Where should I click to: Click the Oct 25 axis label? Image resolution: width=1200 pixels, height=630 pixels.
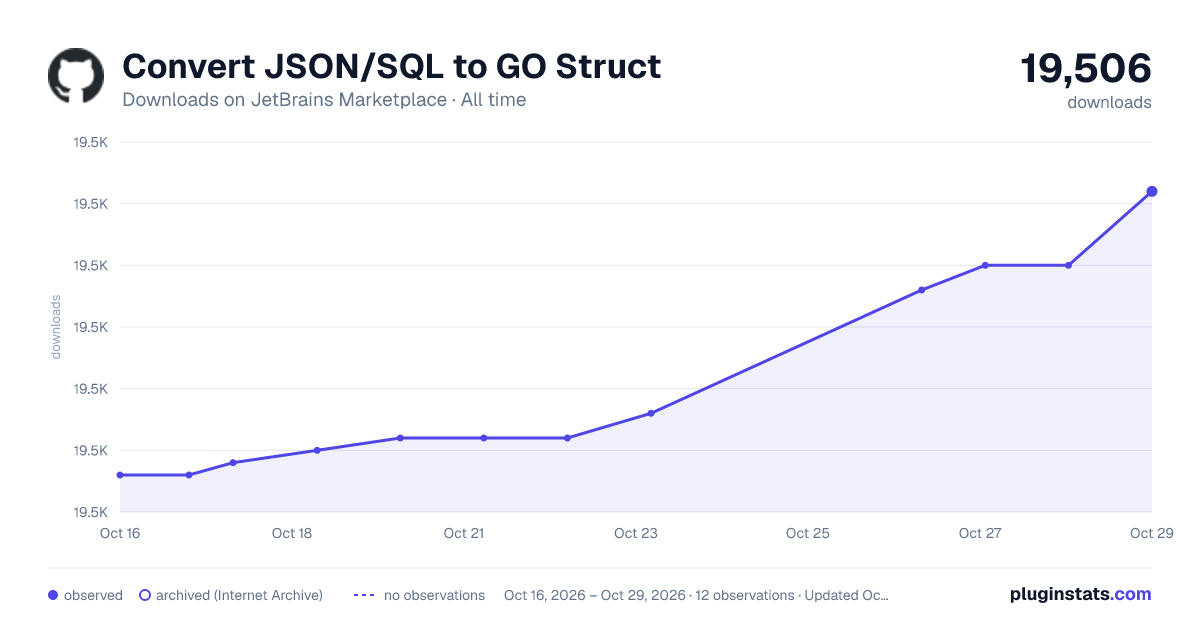point(808,533)
